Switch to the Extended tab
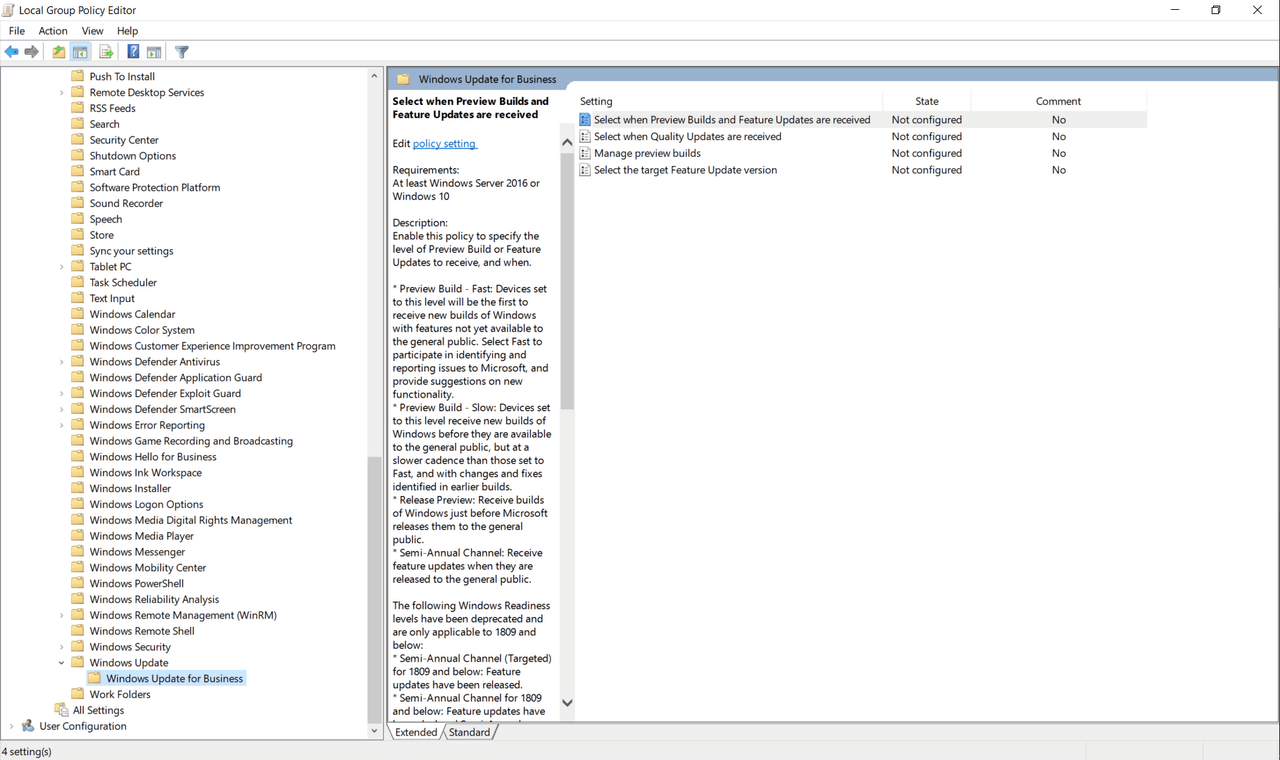 pyautogui.click(x=416, y=732)
